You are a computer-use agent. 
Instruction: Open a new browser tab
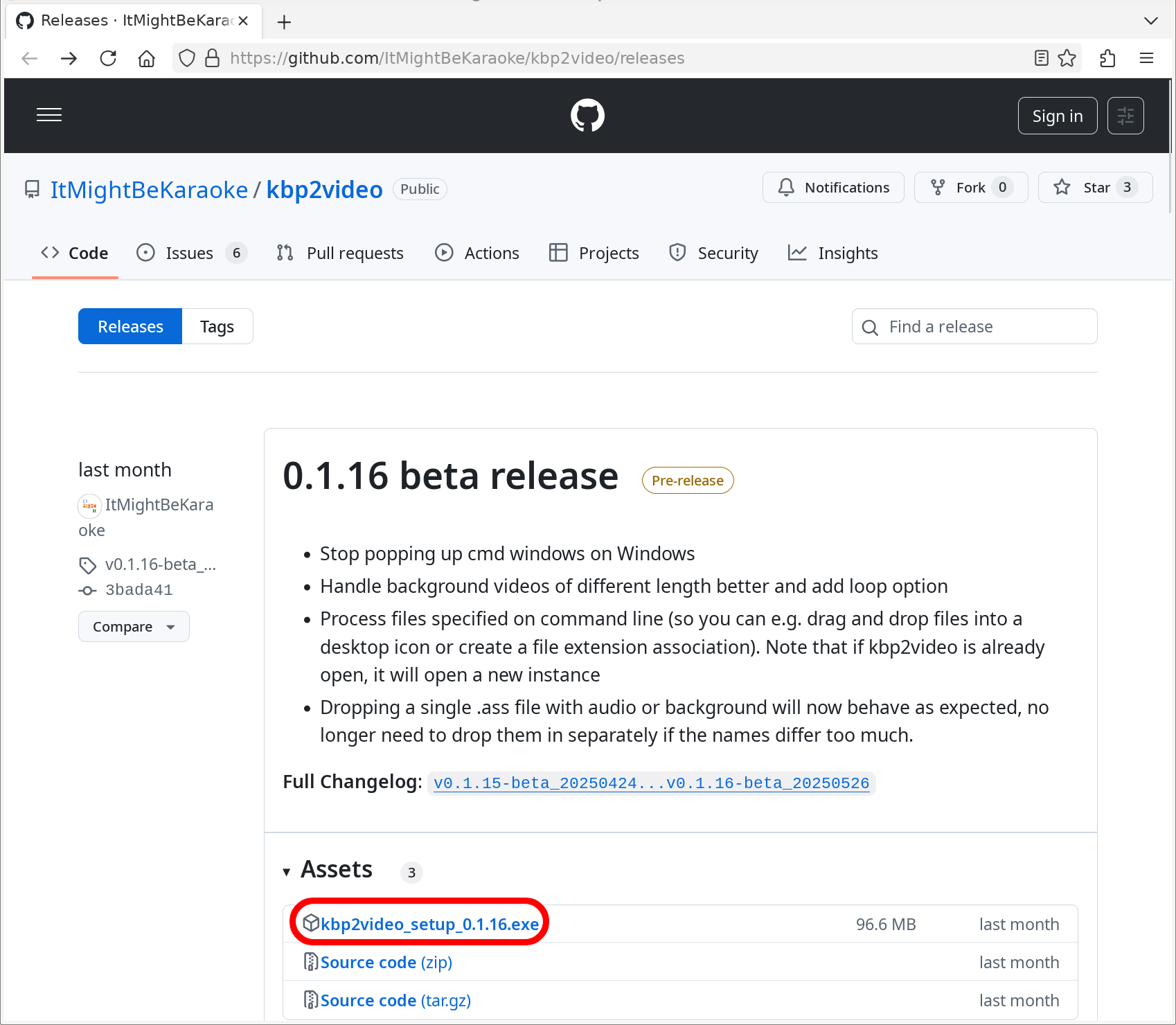284,21
